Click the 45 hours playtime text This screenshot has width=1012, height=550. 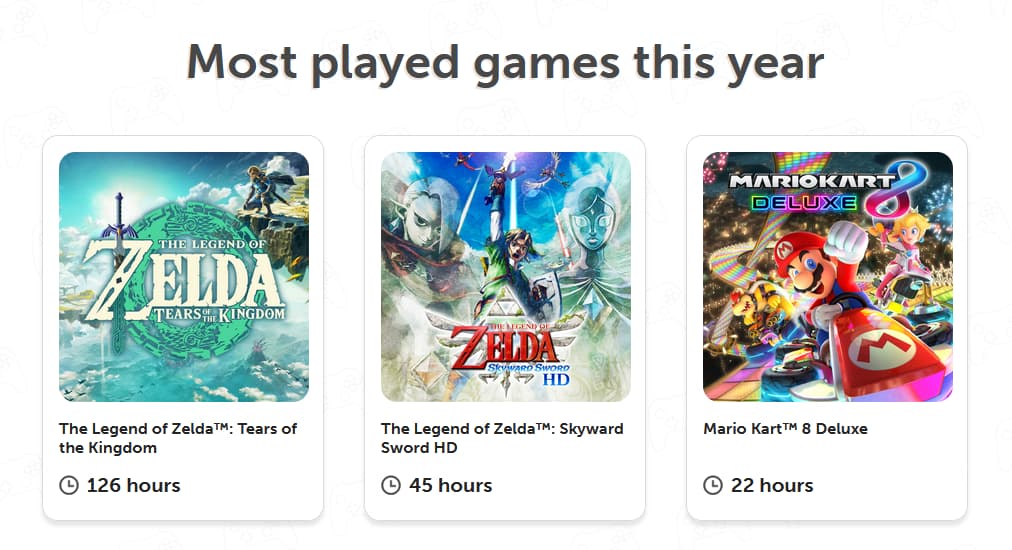451,486
